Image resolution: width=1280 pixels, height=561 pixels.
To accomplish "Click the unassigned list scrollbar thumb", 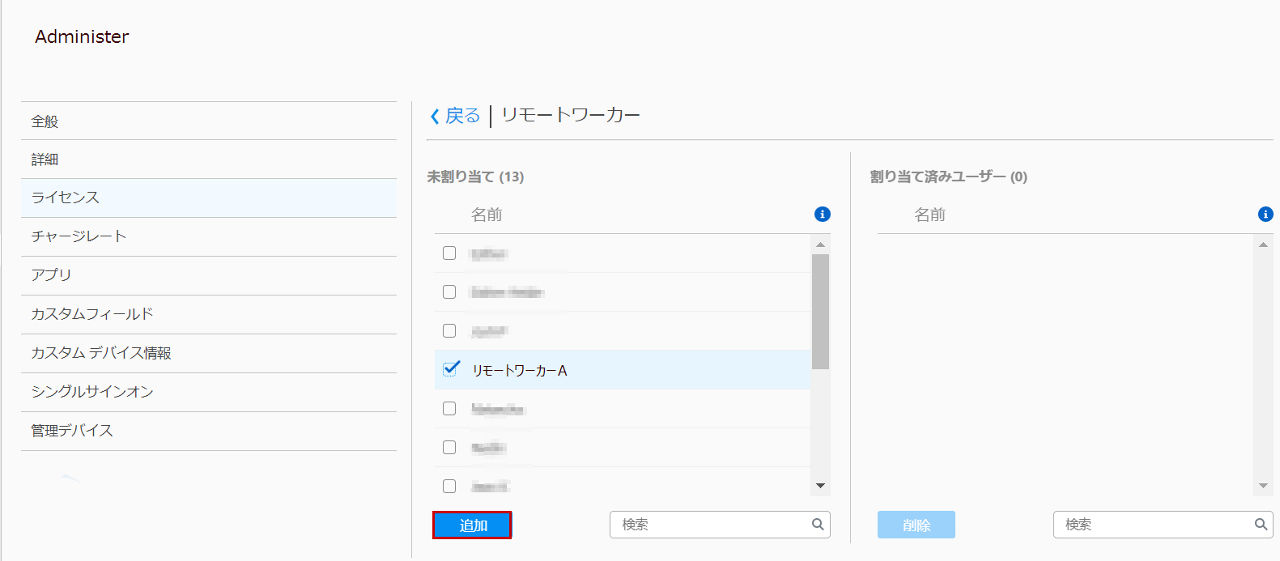I will tap(820, 311).
